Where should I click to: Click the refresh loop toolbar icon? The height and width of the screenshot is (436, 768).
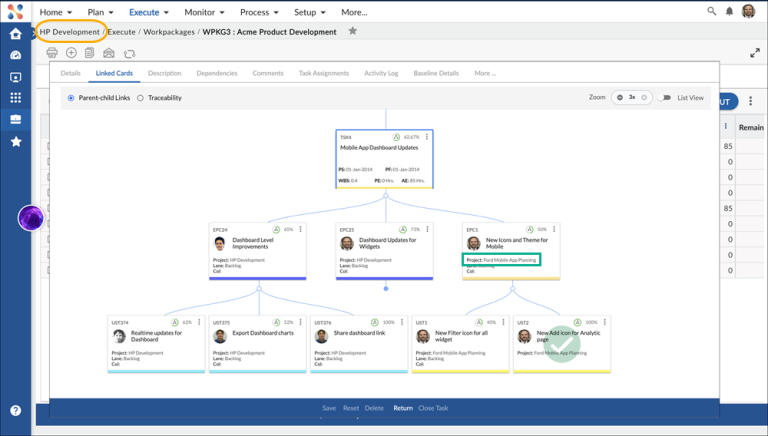pyautogui.click(x=129, y=53)
